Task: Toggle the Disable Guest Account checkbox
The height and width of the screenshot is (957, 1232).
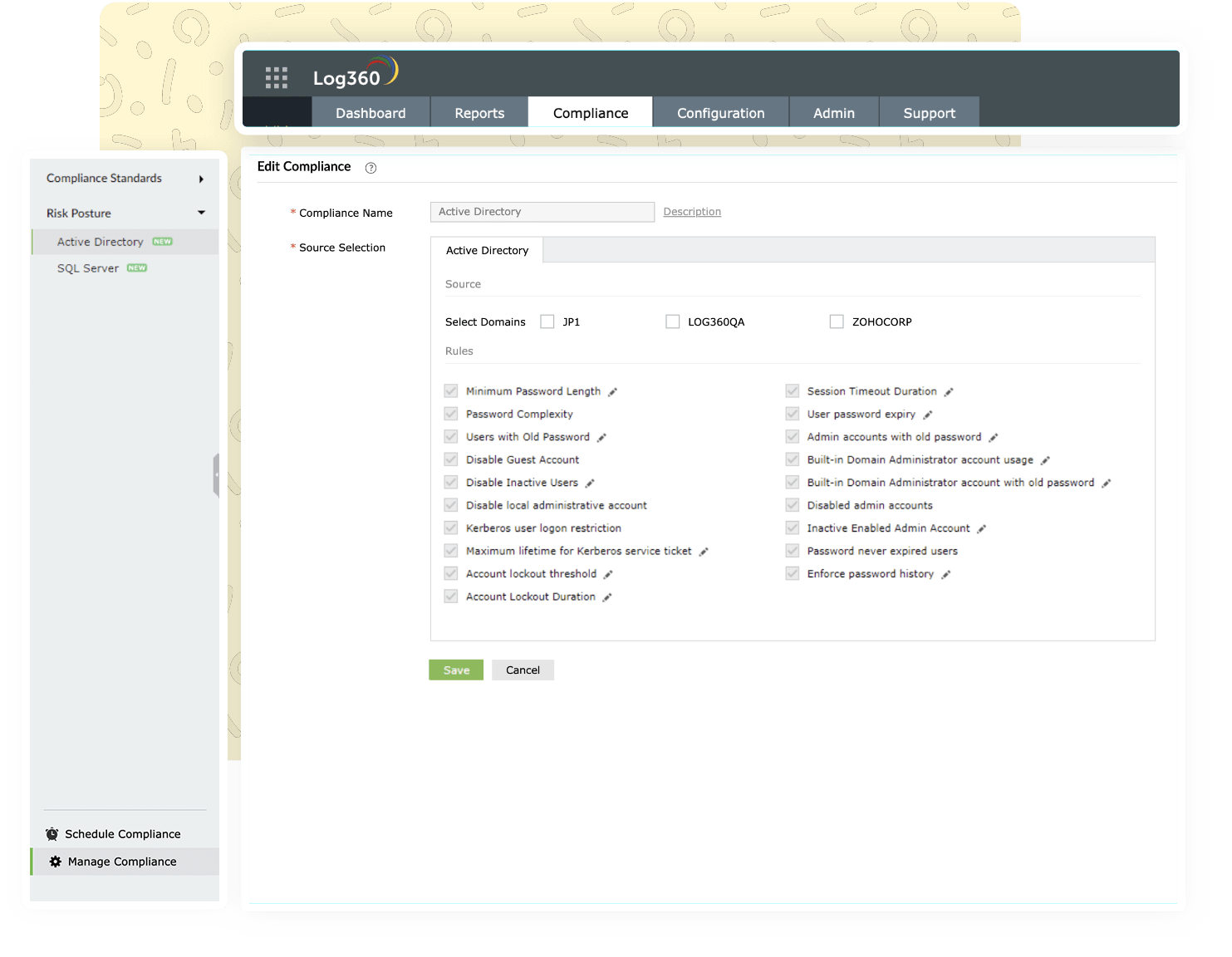Action: [451, 459]
